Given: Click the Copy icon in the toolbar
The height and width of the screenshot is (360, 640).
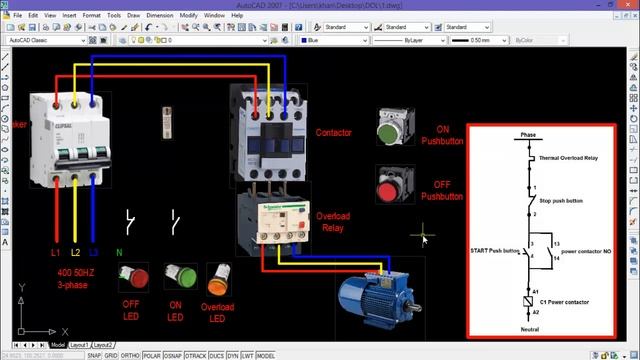Looking at the screenshot, I should pyautogui.click(x=102, y=27).
